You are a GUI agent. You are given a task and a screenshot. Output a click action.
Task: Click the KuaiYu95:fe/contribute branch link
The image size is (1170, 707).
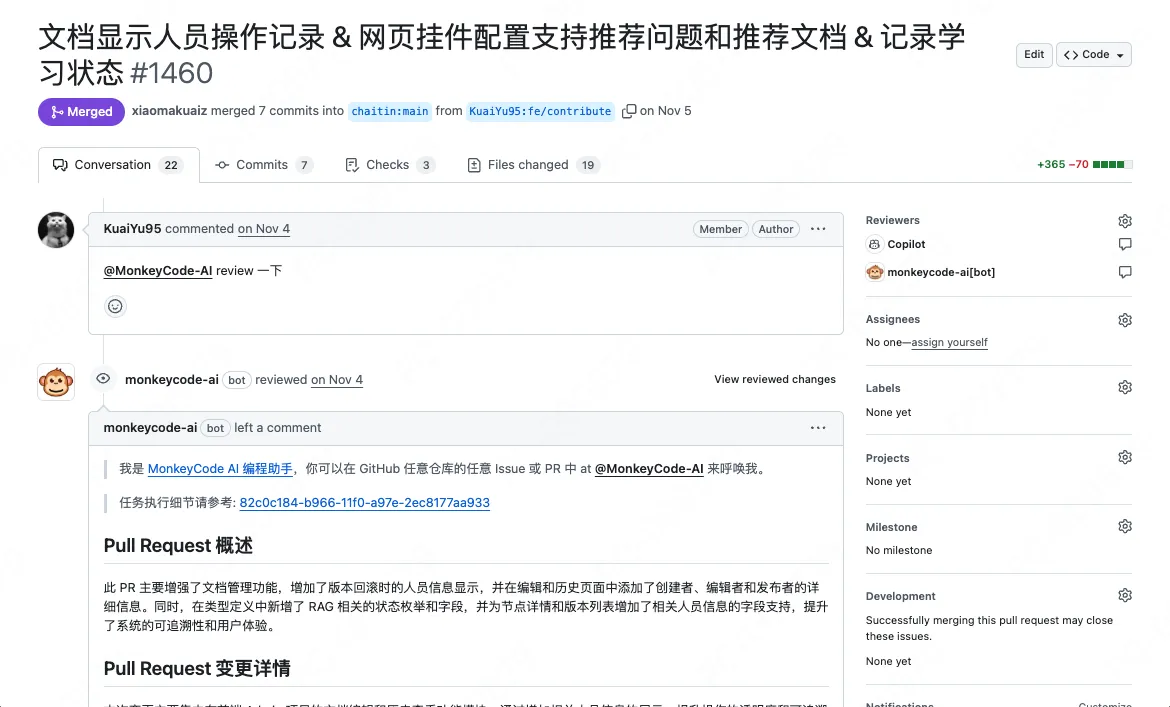(540, 111)
